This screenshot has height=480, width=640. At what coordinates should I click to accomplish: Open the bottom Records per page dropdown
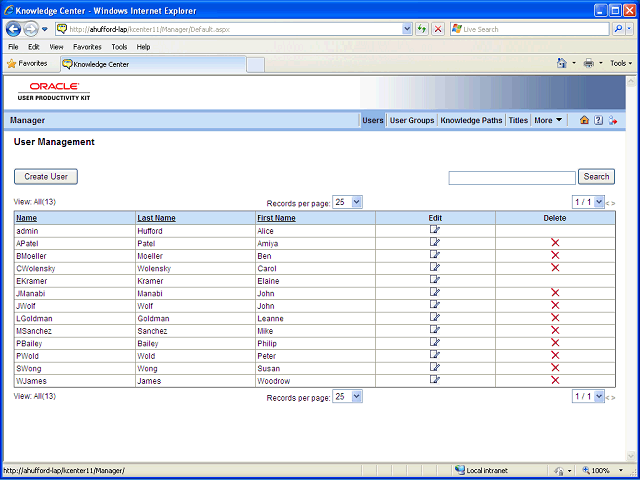pyautogui.click(x=347, y=396)
